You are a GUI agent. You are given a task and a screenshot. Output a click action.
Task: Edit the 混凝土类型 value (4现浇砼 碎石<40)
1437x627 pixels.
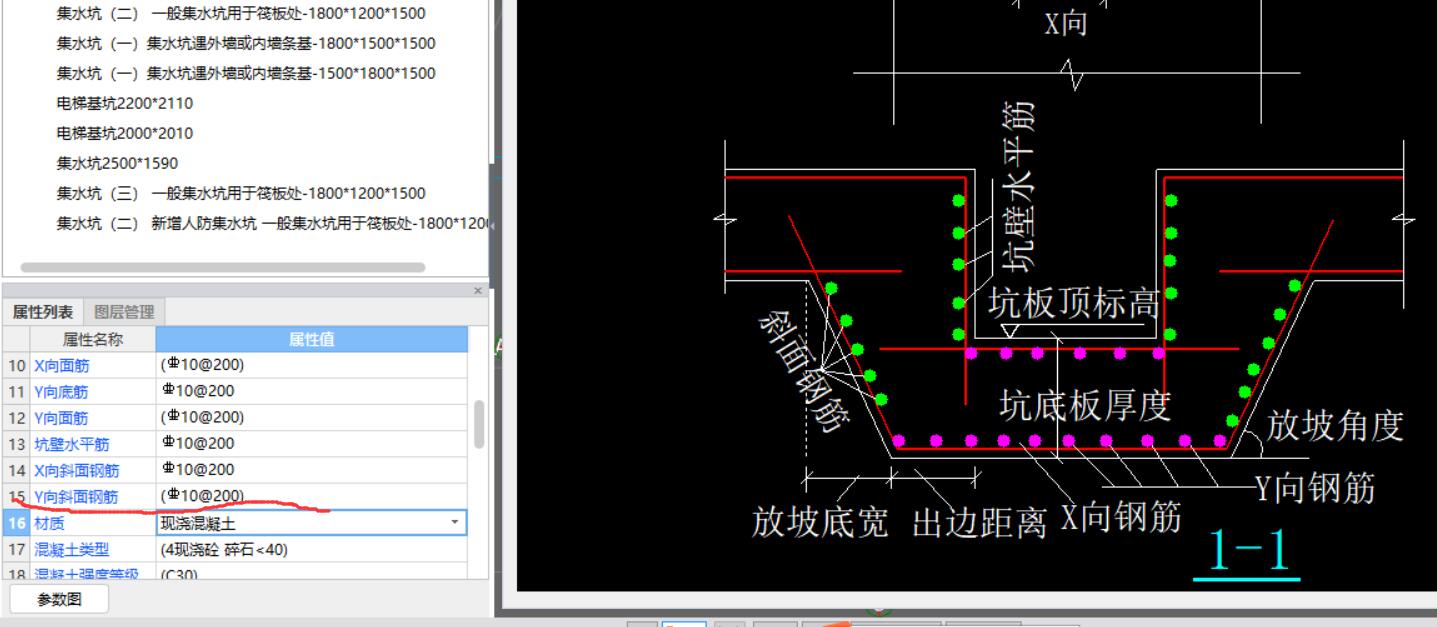point(311,548)
